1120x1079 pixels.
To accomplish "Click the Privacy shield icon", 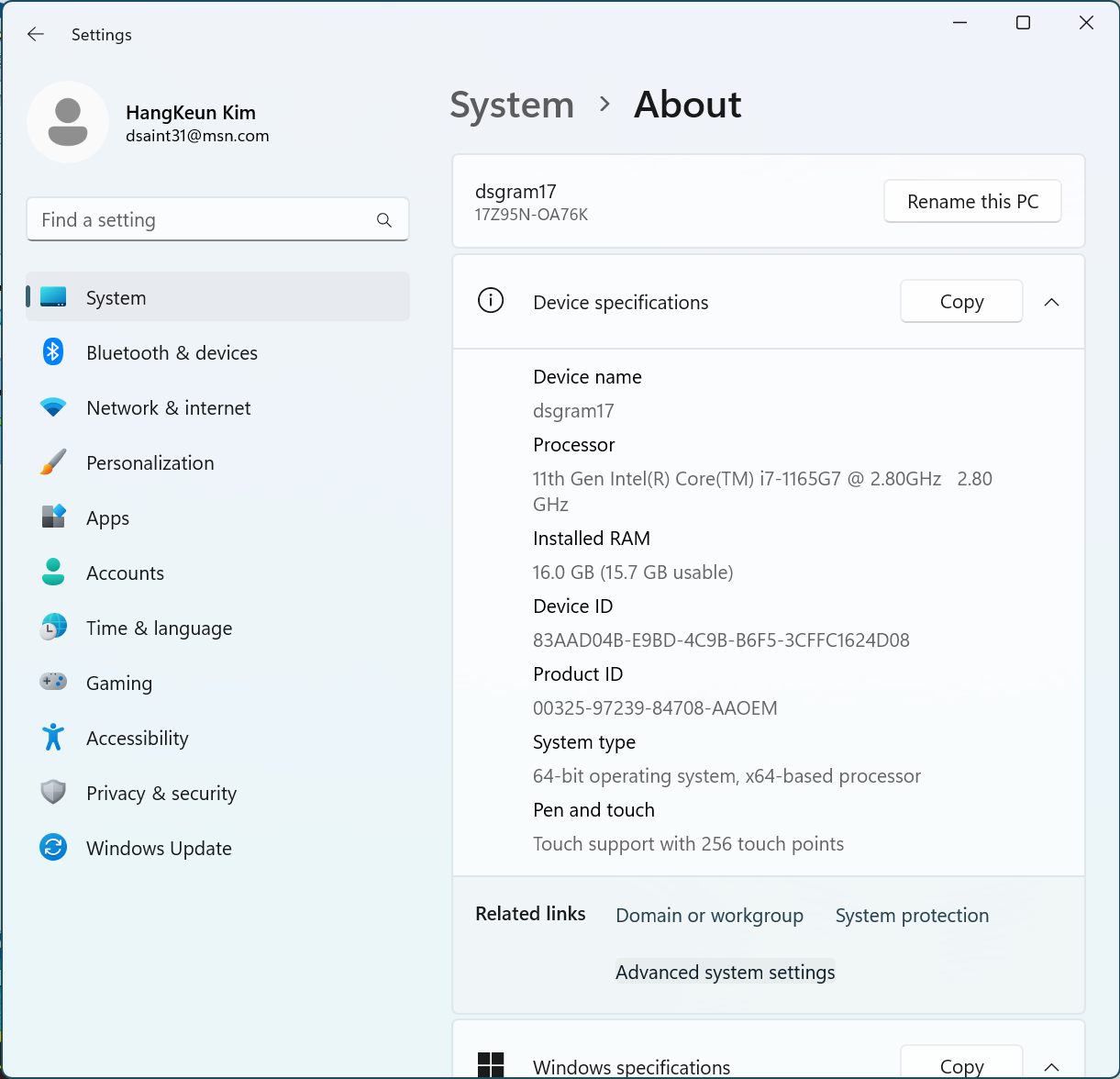I will tap(53, 793).
